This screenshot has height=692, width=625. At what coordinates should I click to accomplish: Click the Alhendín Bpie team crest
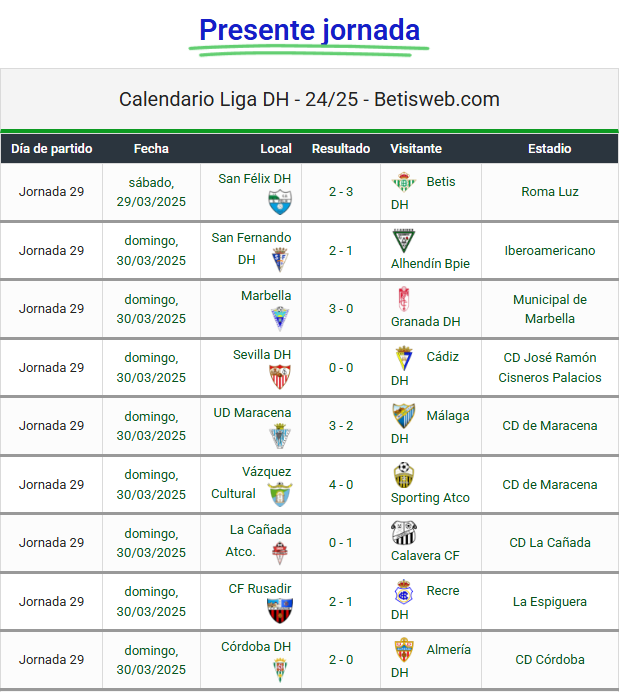coord(403,241)
